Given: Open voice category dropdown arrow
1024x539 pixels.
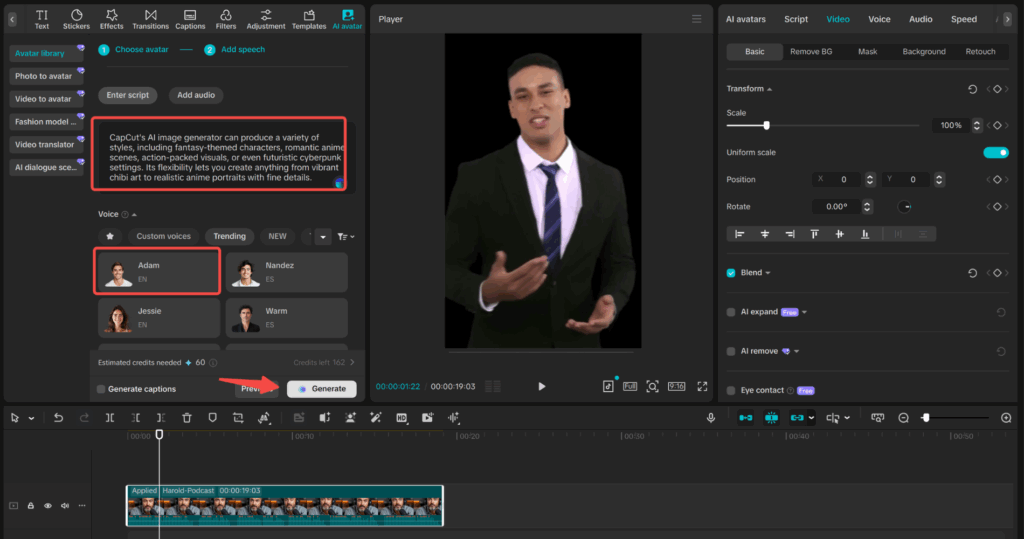Looking at the screenshot, I should tap(323, 237).
